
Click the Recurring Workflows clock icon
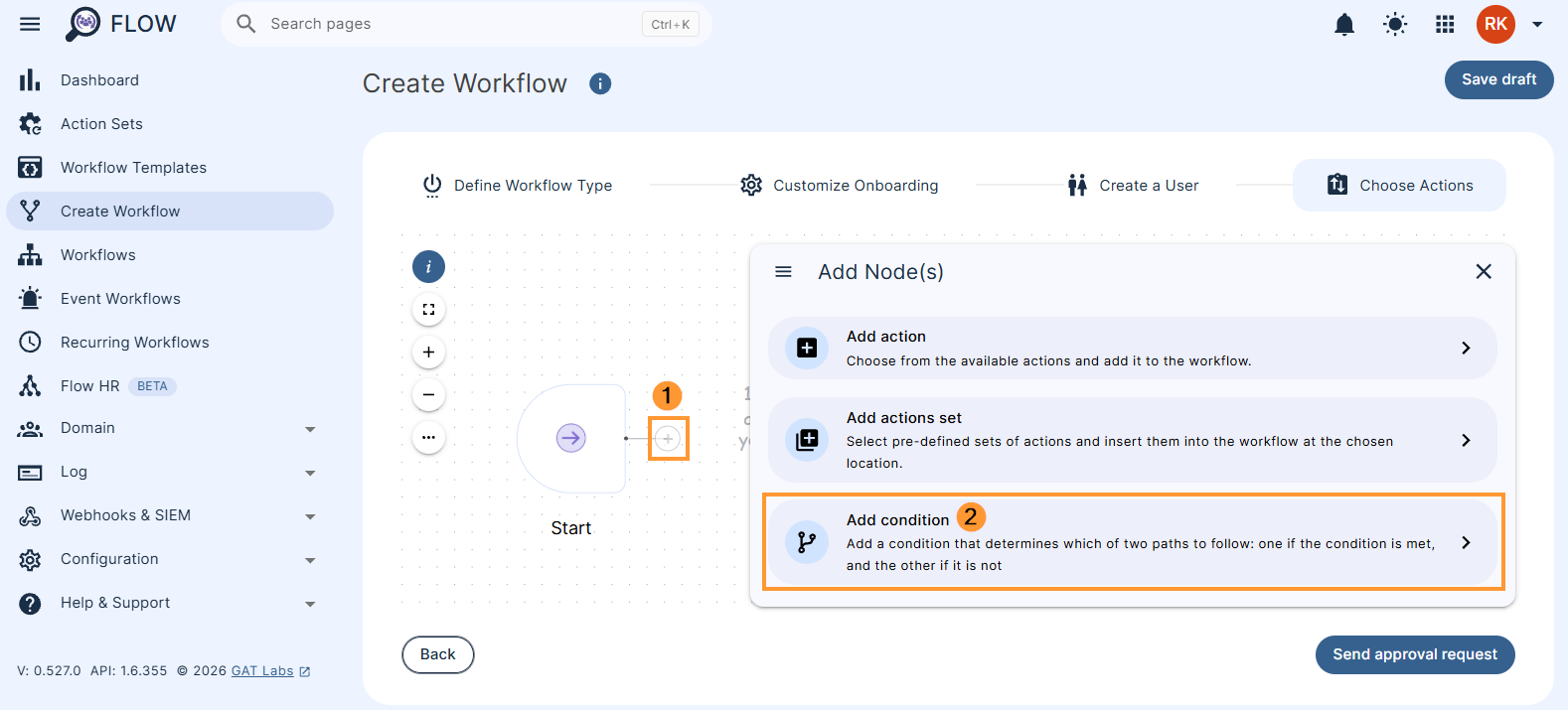30,342
